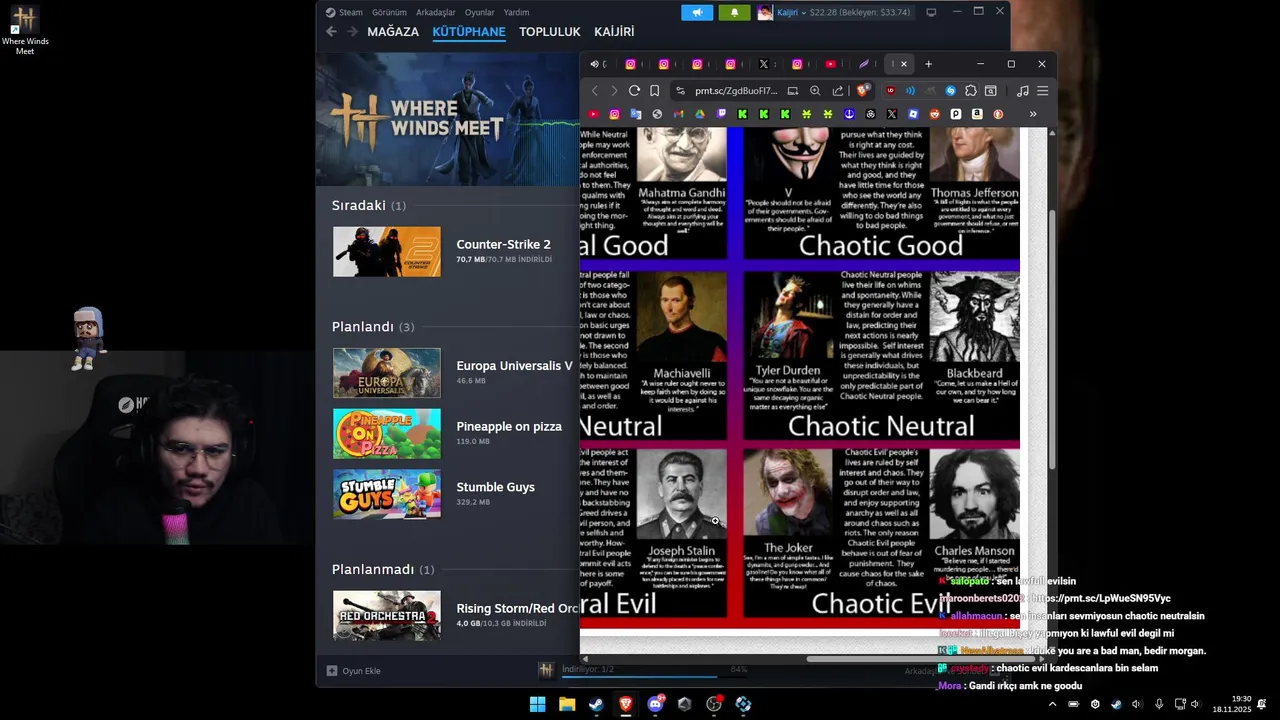
Task: Open the Gmail bookmark
Action: coord(679,114)
